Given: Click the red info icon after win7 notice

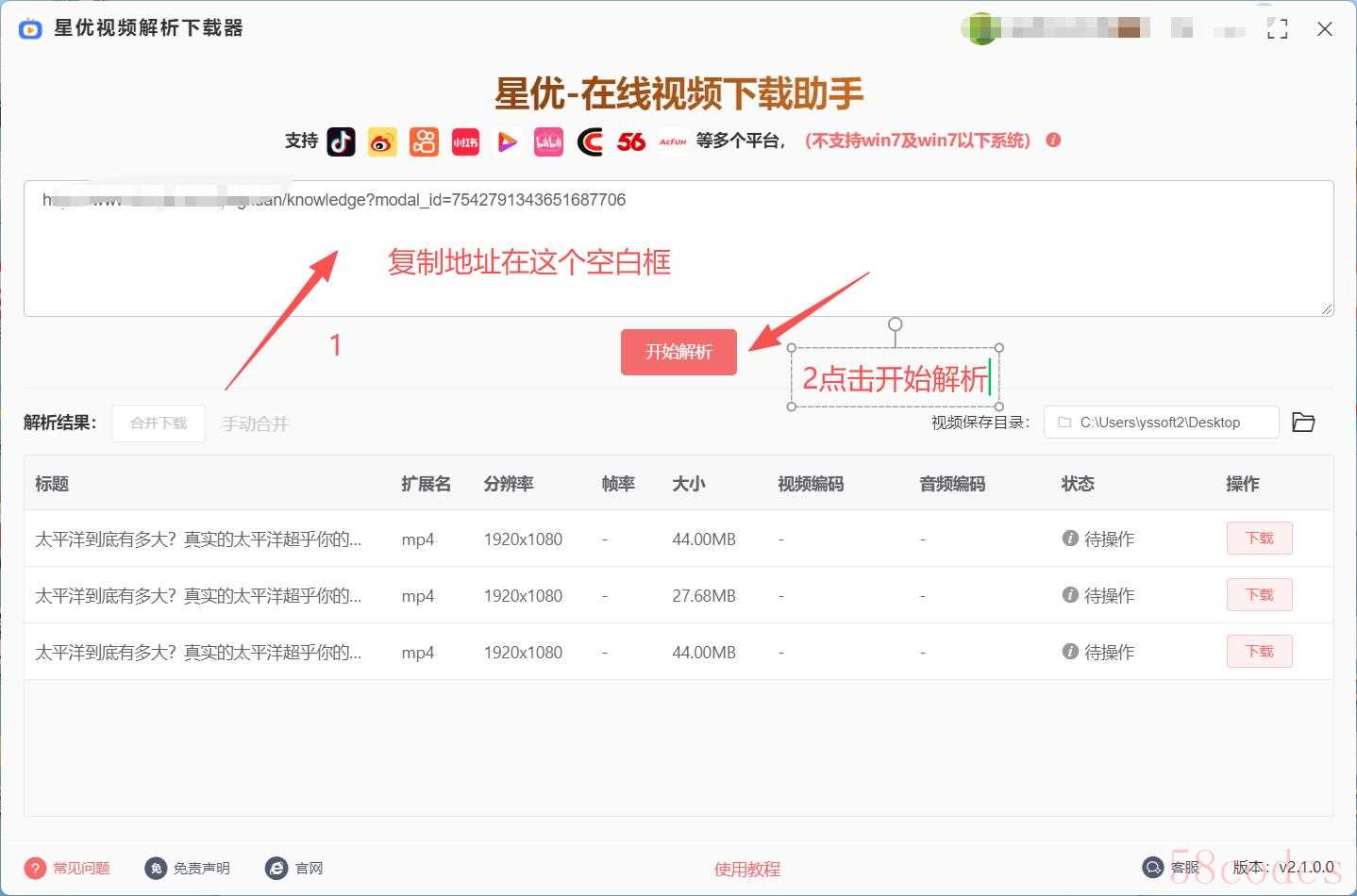Looking at the screenshot, I should (1053, 141).
